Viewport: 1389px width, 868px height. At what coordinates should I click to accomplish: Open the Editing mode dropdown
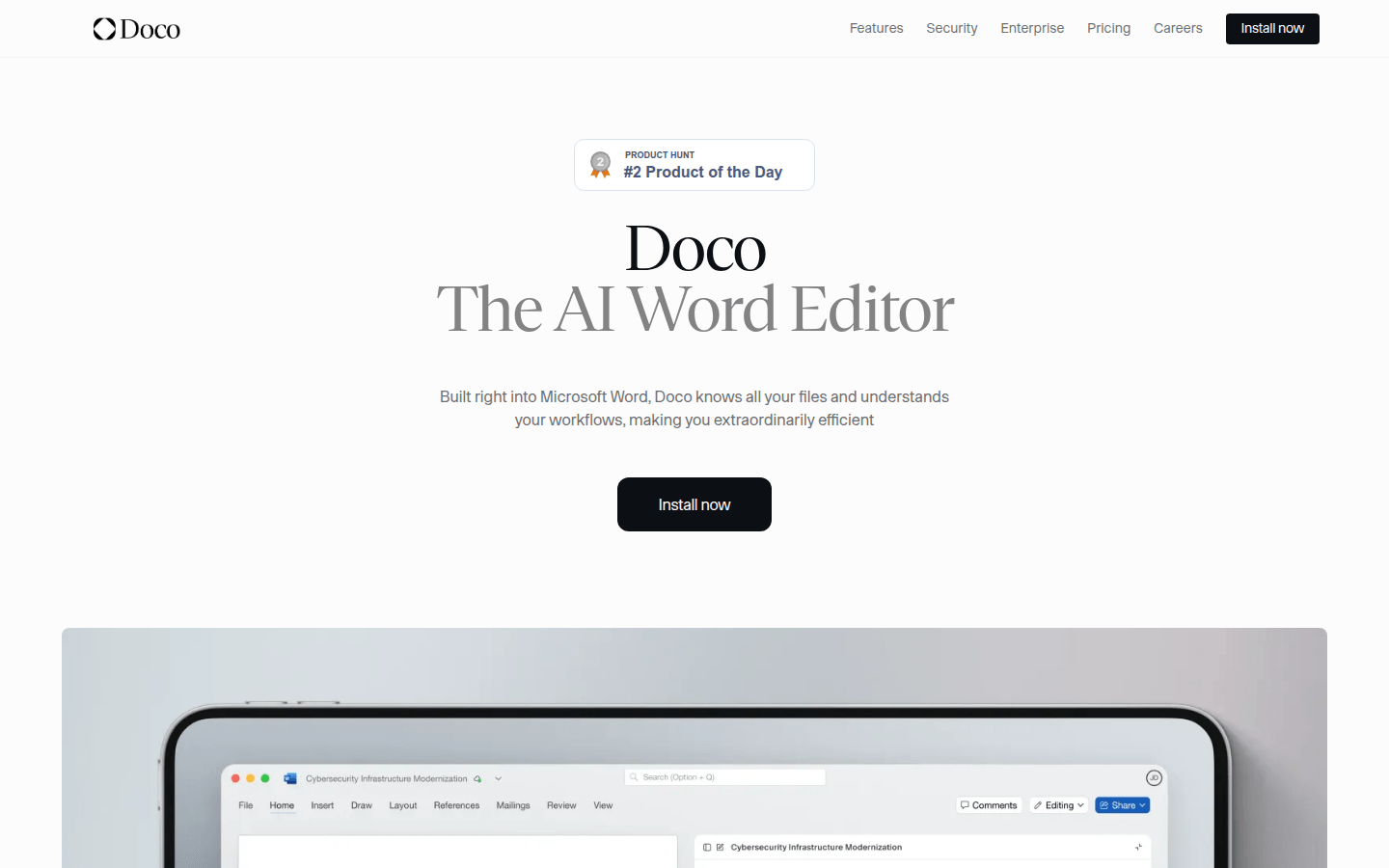(x=1059, y=805)
